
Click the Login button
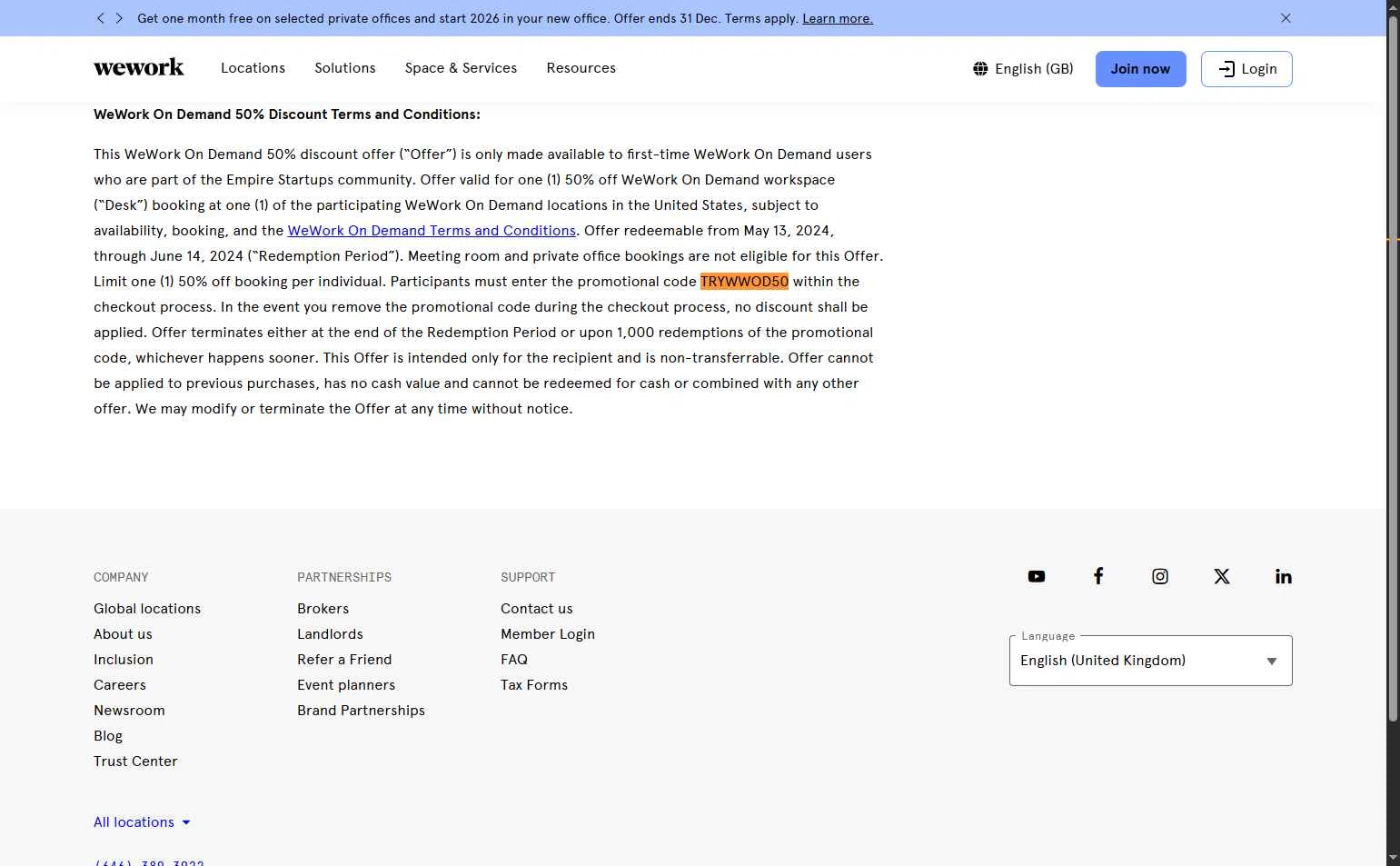1246,69
